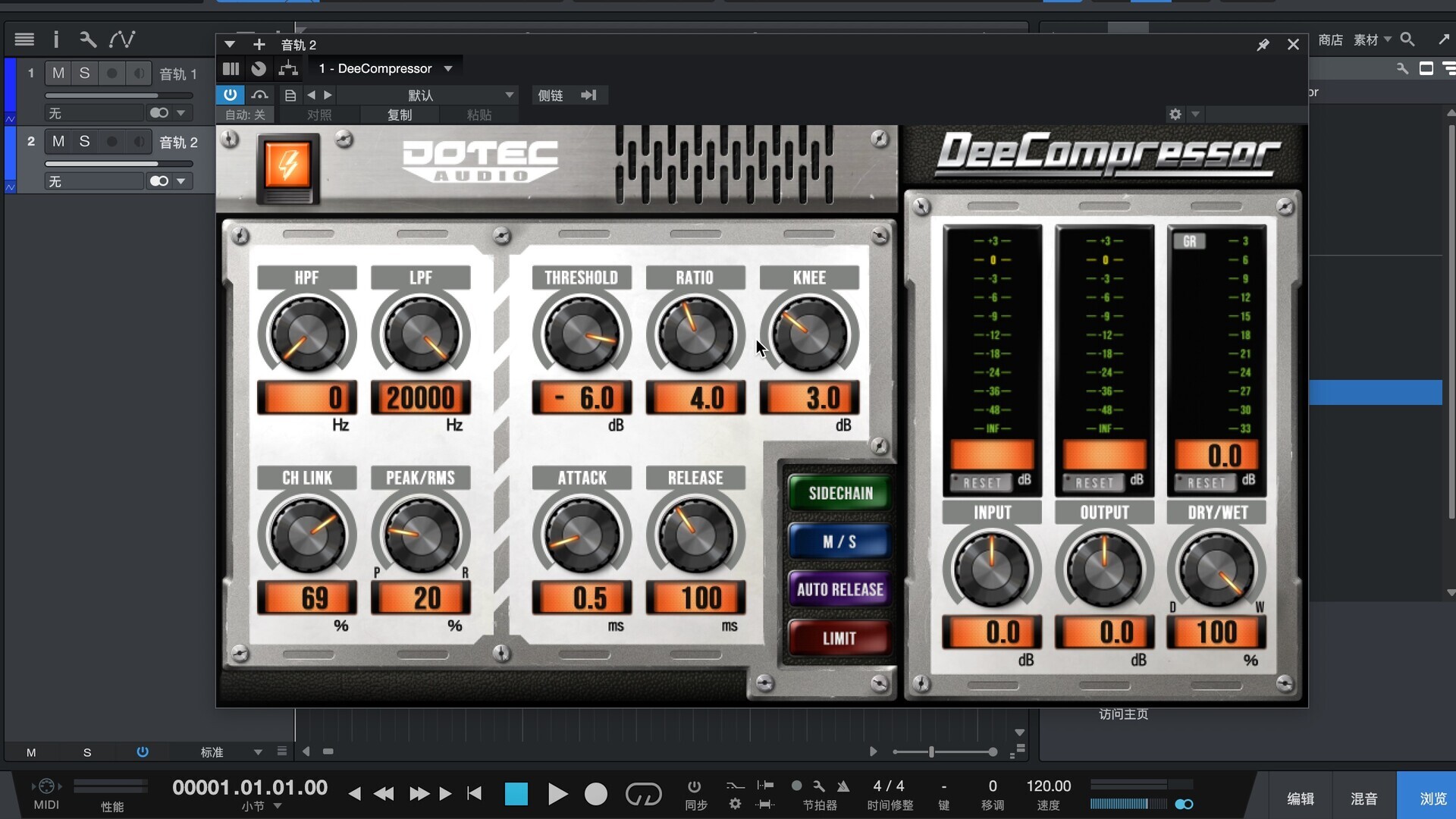Open the track inspector info icon
This screenshot has height=819, width=1456.
[x=55, y=39]
